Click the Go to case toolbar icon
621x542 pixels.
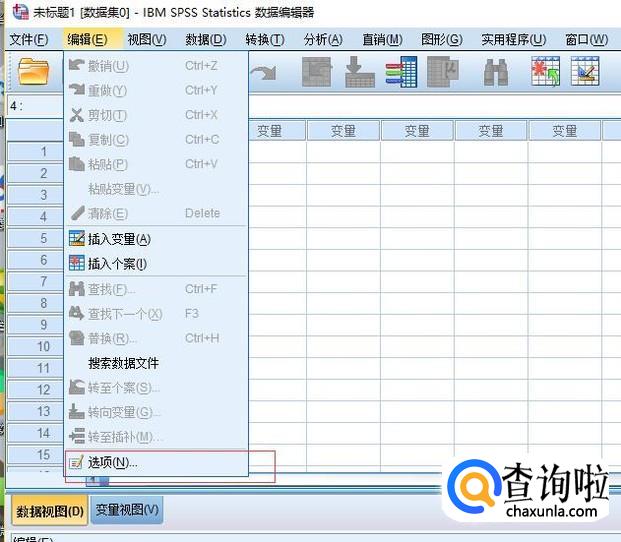pyautogui.click(x=316, y=72)
